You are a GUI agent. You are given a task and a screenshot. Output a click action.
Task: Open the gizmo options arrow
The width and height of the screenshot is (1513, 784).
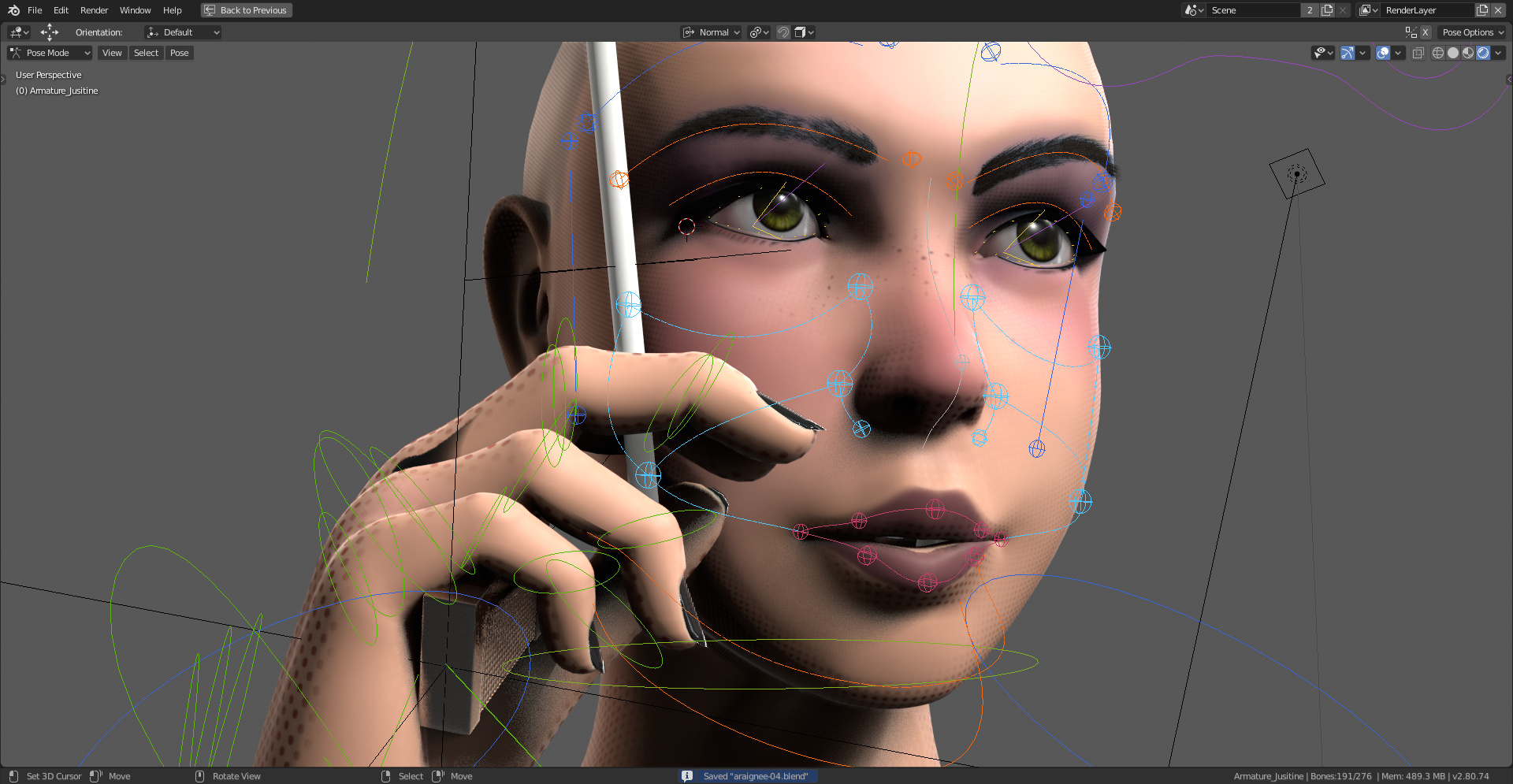1362,53
